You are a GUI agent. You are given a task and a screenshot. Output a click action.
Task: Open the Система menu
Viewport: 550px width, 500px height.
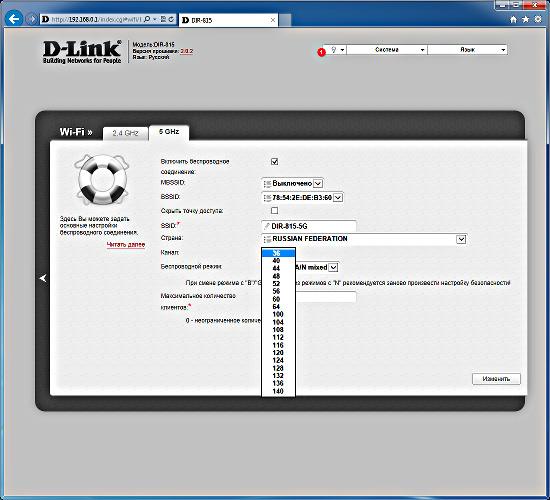pyautogui.click(x=387, y=50)
